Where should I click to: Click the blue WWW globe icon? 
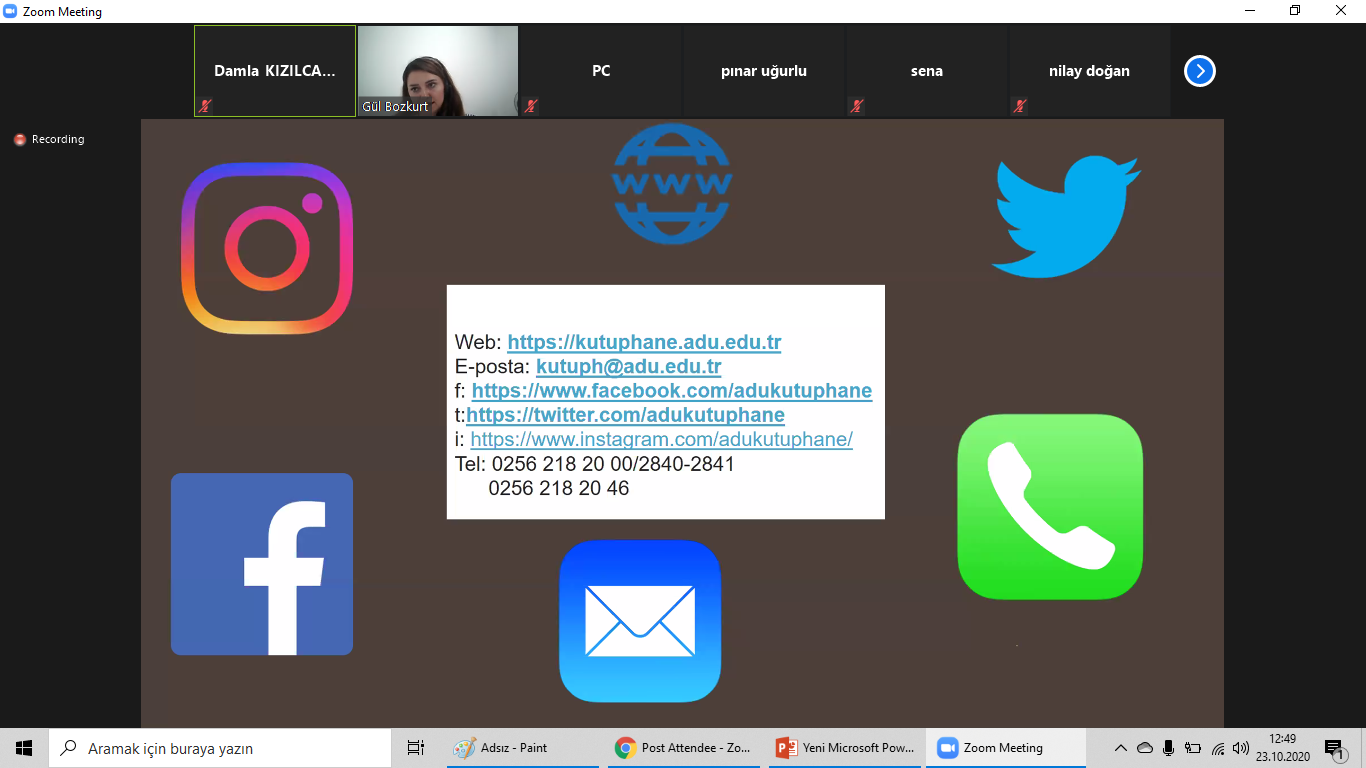click(671, 184)
